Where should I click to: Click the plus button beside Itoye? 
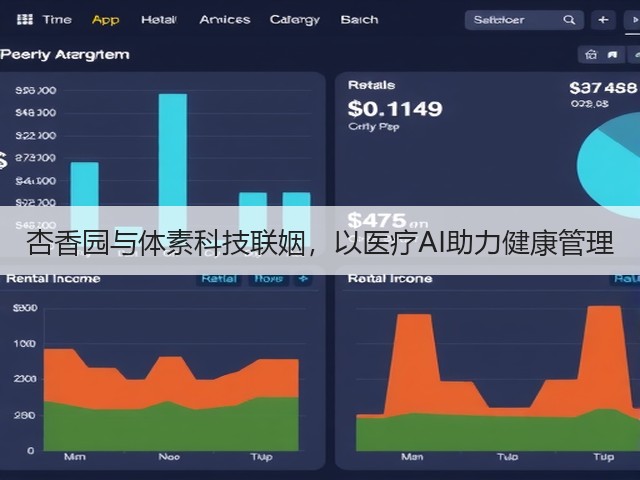303,279
